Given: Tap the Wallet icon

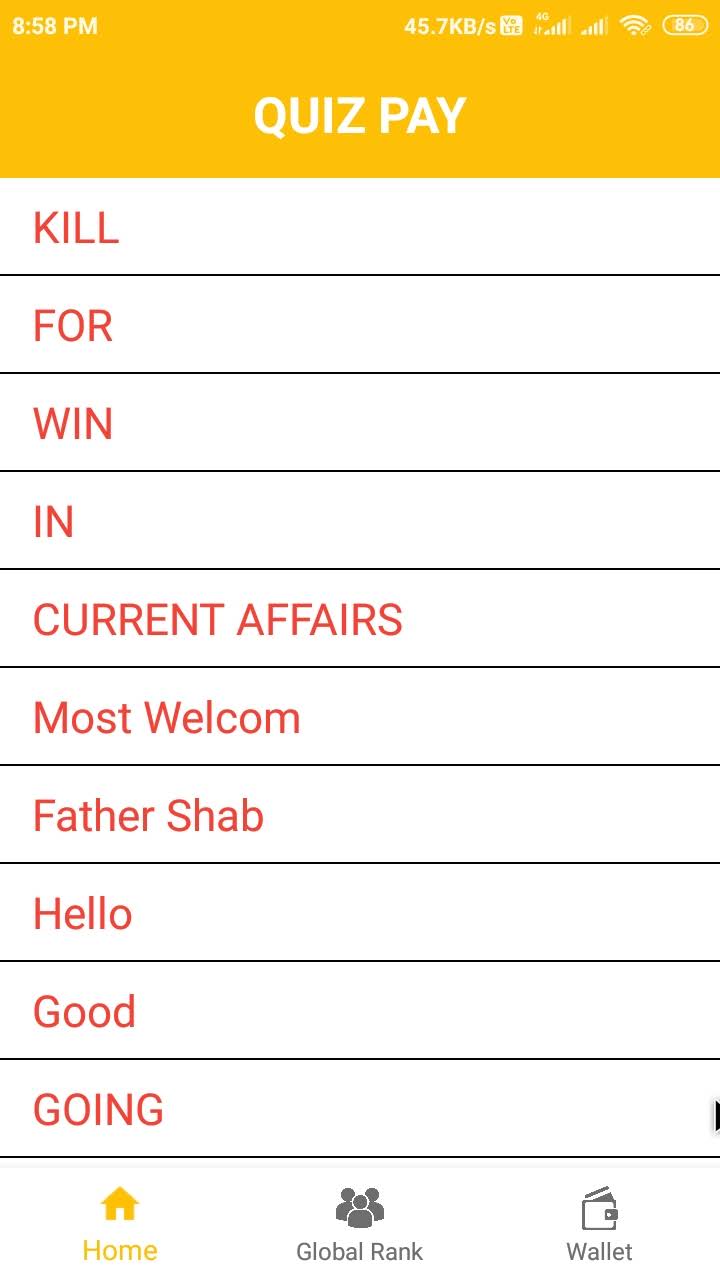Looking at the screenshot, I should pyautogui.click(x=600, y=1208).
